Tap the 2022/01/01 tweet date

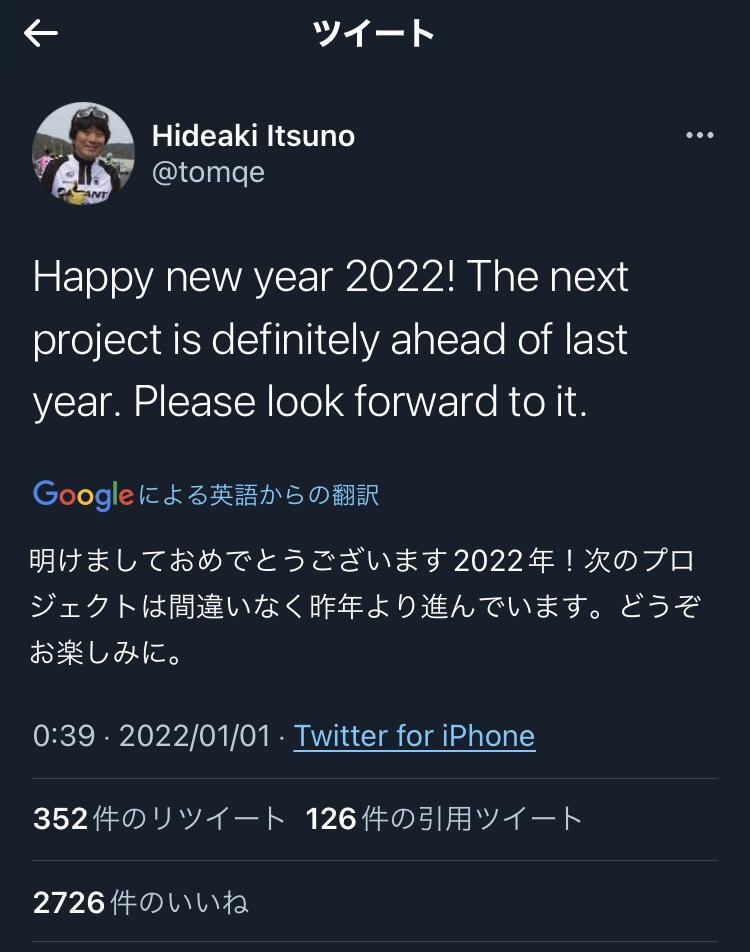pos(195,736)
